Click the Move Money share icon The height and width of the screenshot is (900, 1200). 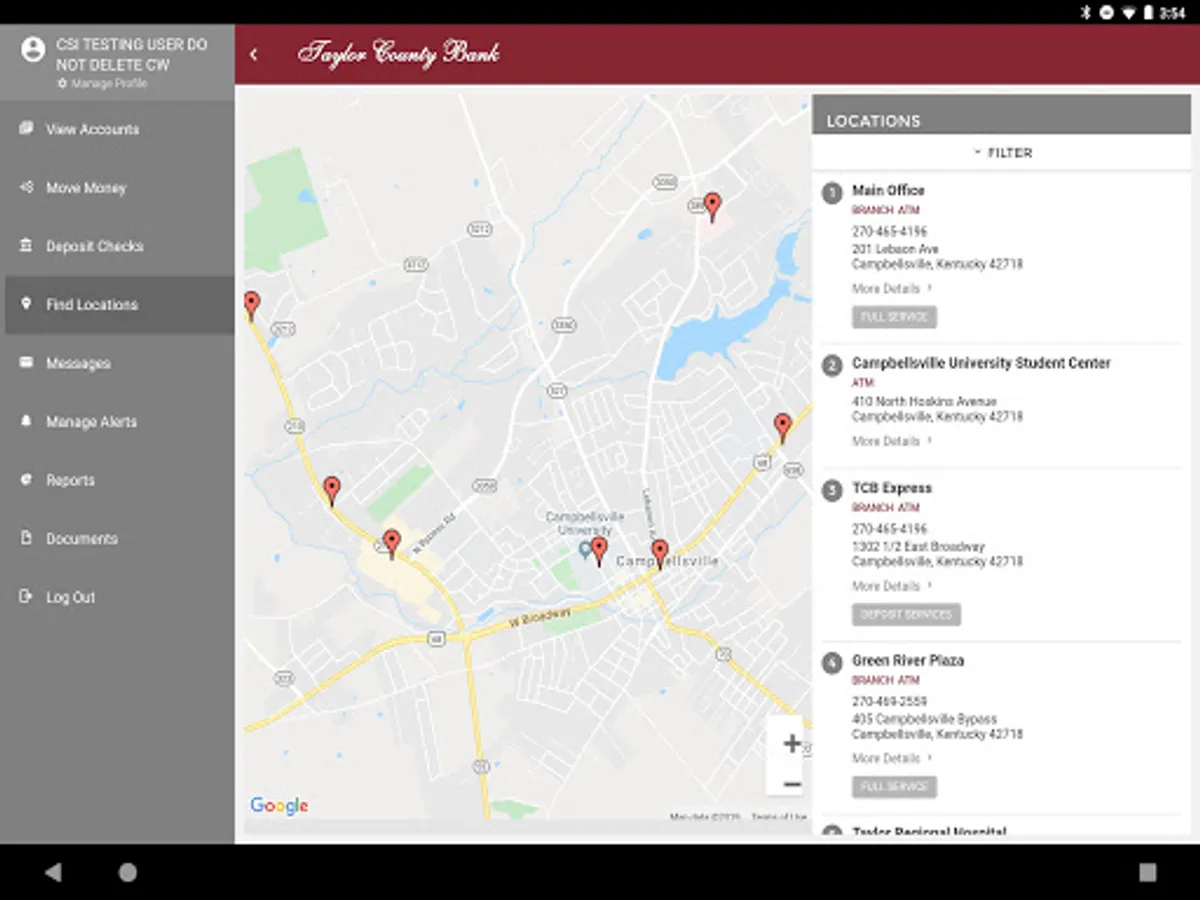(26, 187)
